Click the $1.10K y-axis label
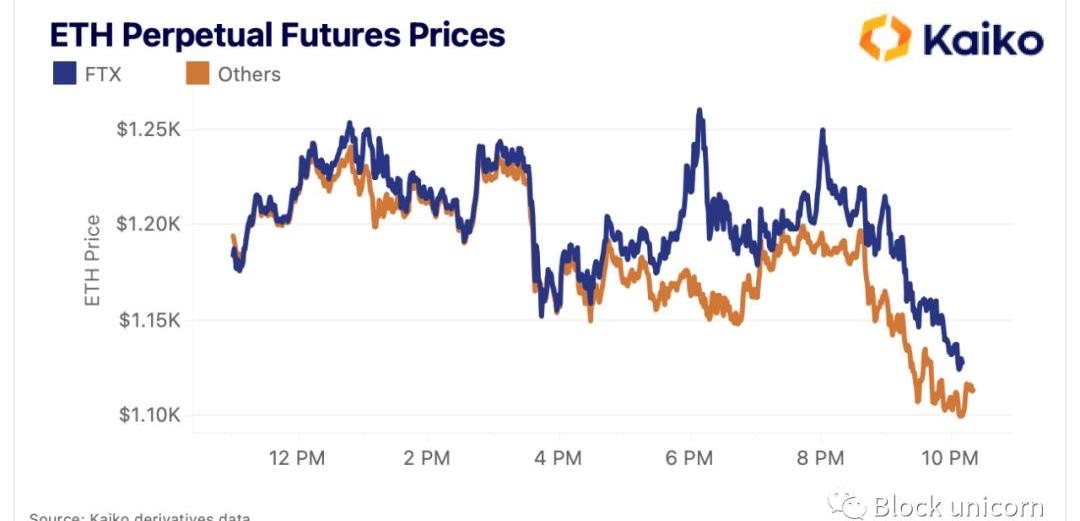The height and width of the screenshot is (521, 1080). (148, 415)
